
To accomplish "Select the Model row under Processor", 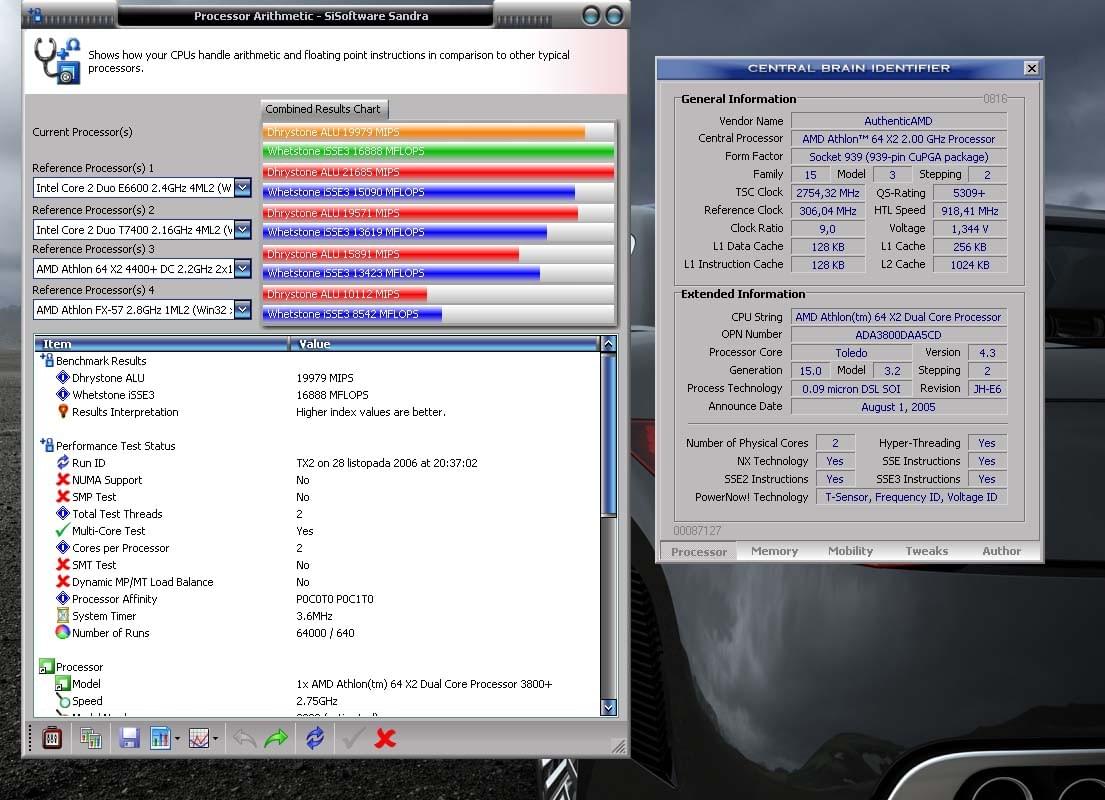I will pos(318,684).
